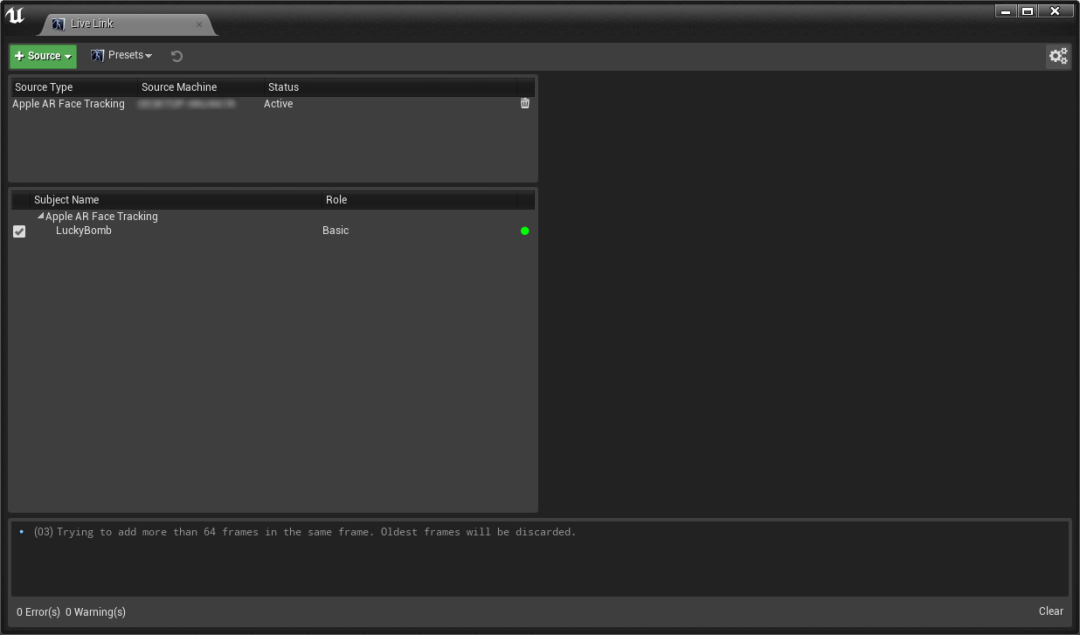The width and height of the screenshot is (1080, 635).
Task: Delete the Apple AR Face Tracking source
Action: click(x=525, y=103)
